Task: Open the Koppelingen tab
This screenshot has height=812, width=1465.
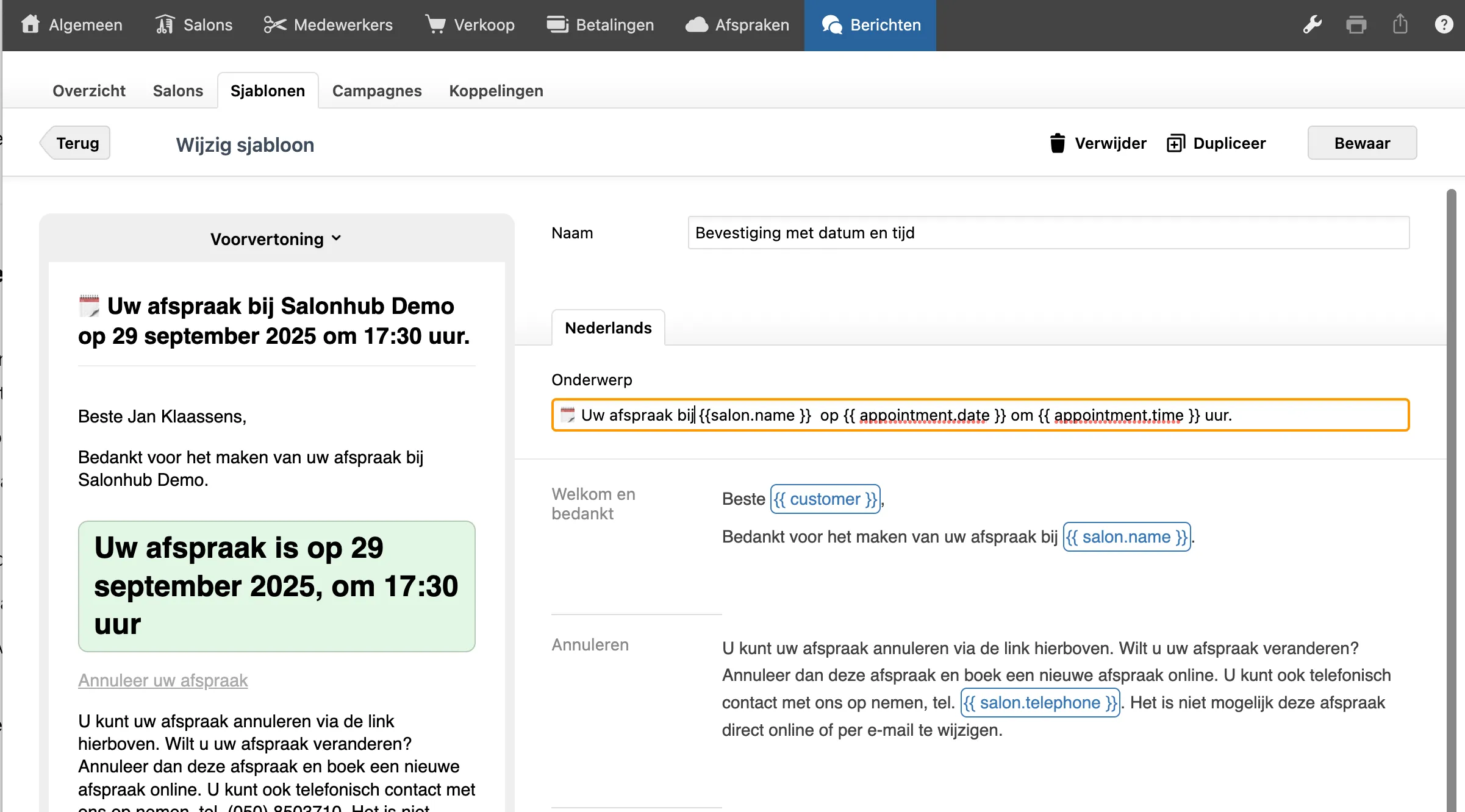Action: (x=496, y=91)
